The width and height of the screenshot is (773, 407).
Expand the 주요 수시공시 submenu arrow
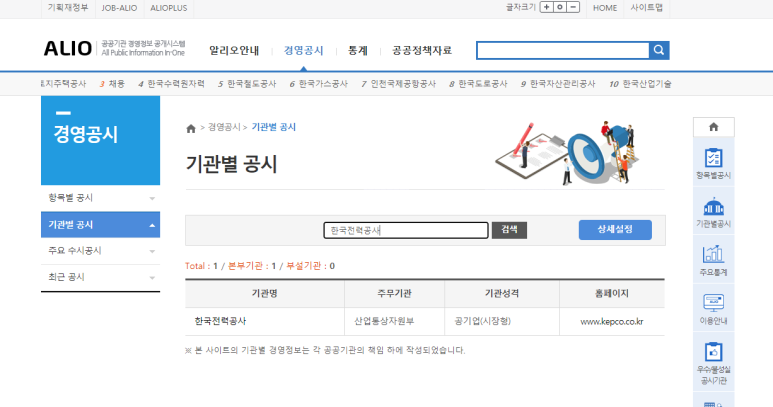click(x=152, y=251)
